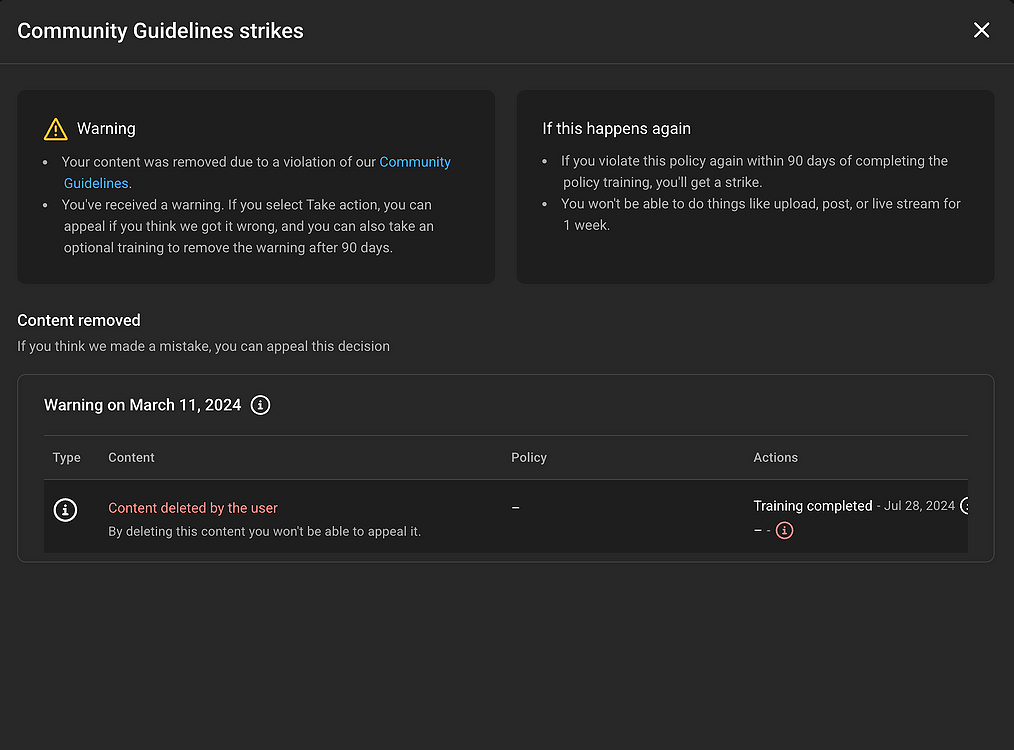Open the Community Guidelines link
The image size is (1014, 750).
tap(415, 162)
